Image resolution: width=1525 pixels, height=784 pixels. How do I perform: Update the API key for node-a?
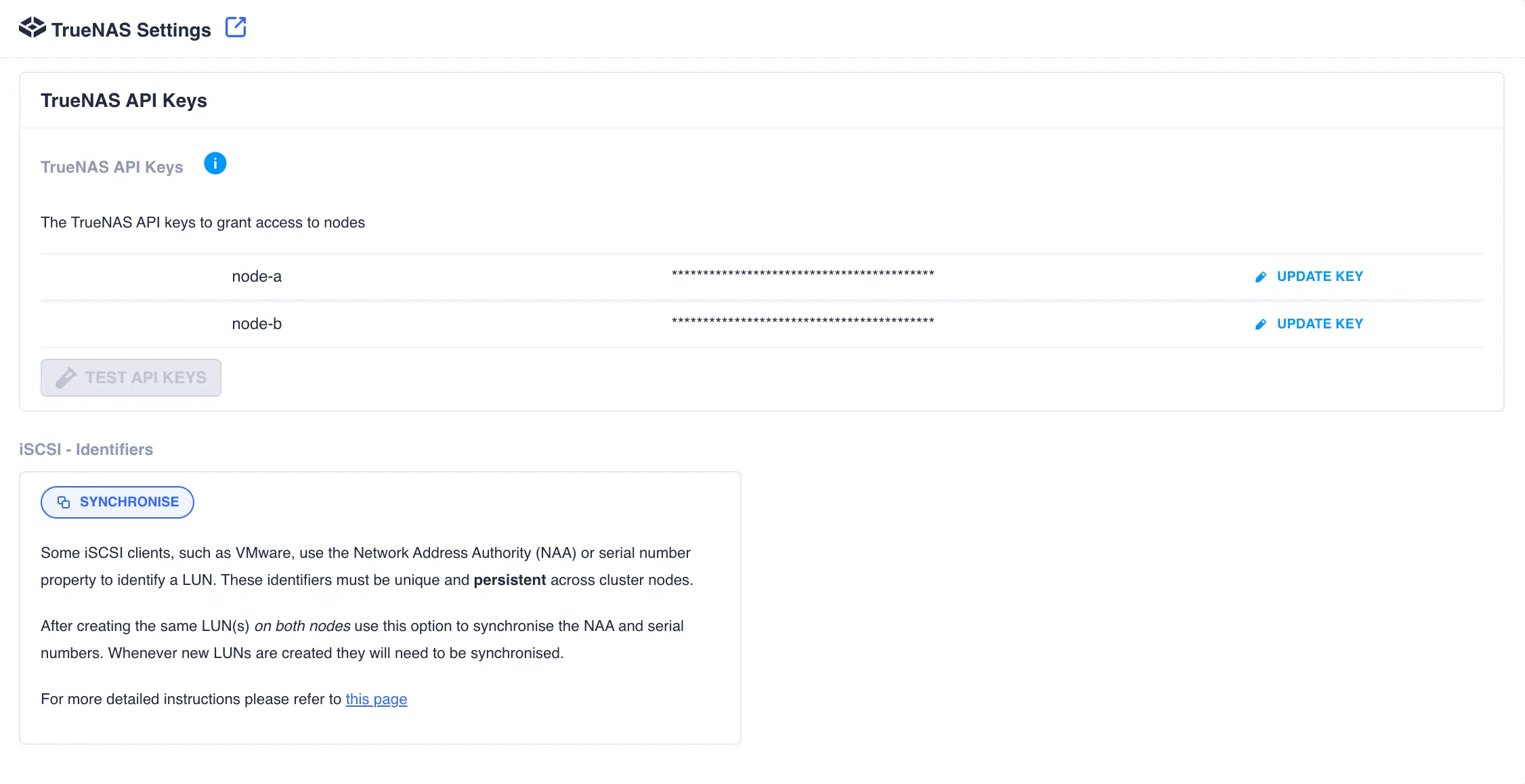point(1320,276)
